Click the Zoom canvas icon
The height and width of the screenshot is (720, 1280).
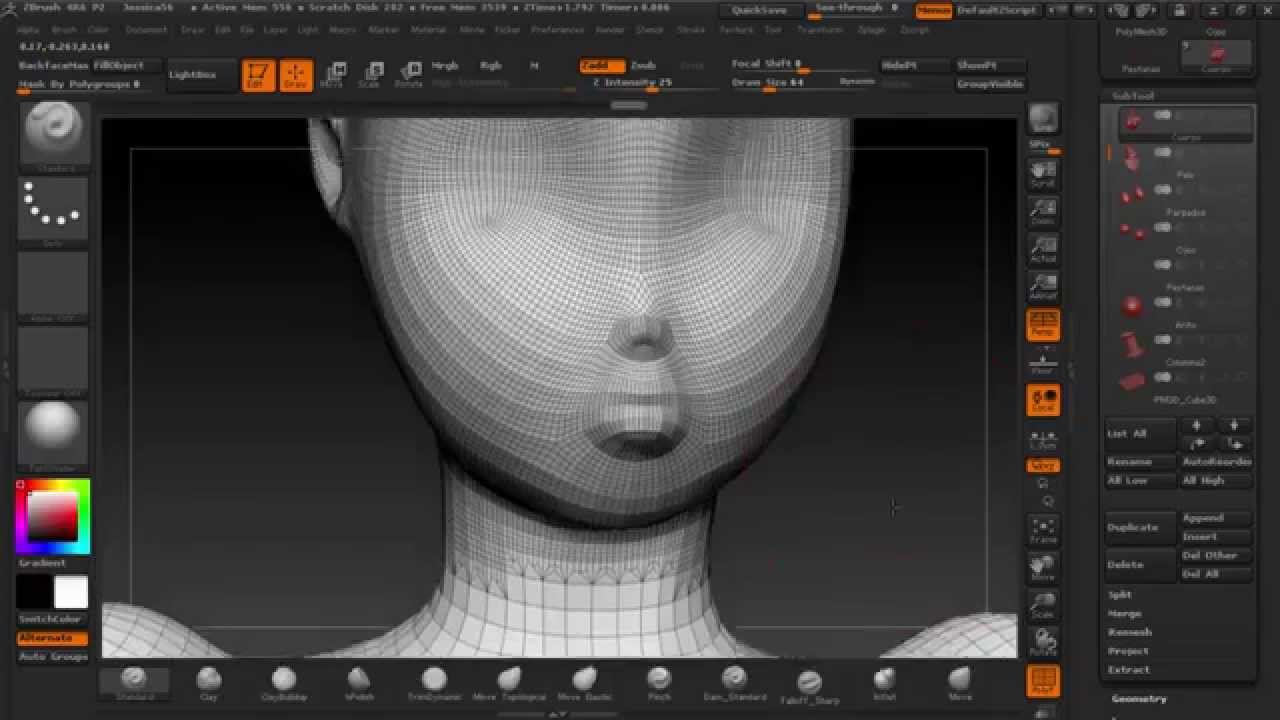(x=1043, y=212)
